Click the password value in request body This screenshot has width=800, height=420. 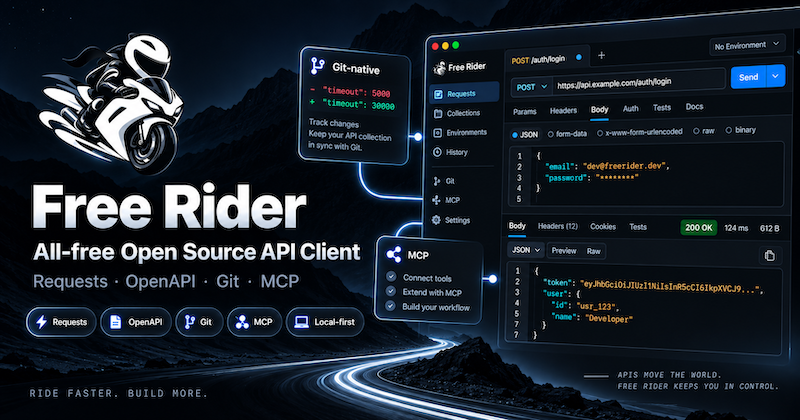coord(617,178)
